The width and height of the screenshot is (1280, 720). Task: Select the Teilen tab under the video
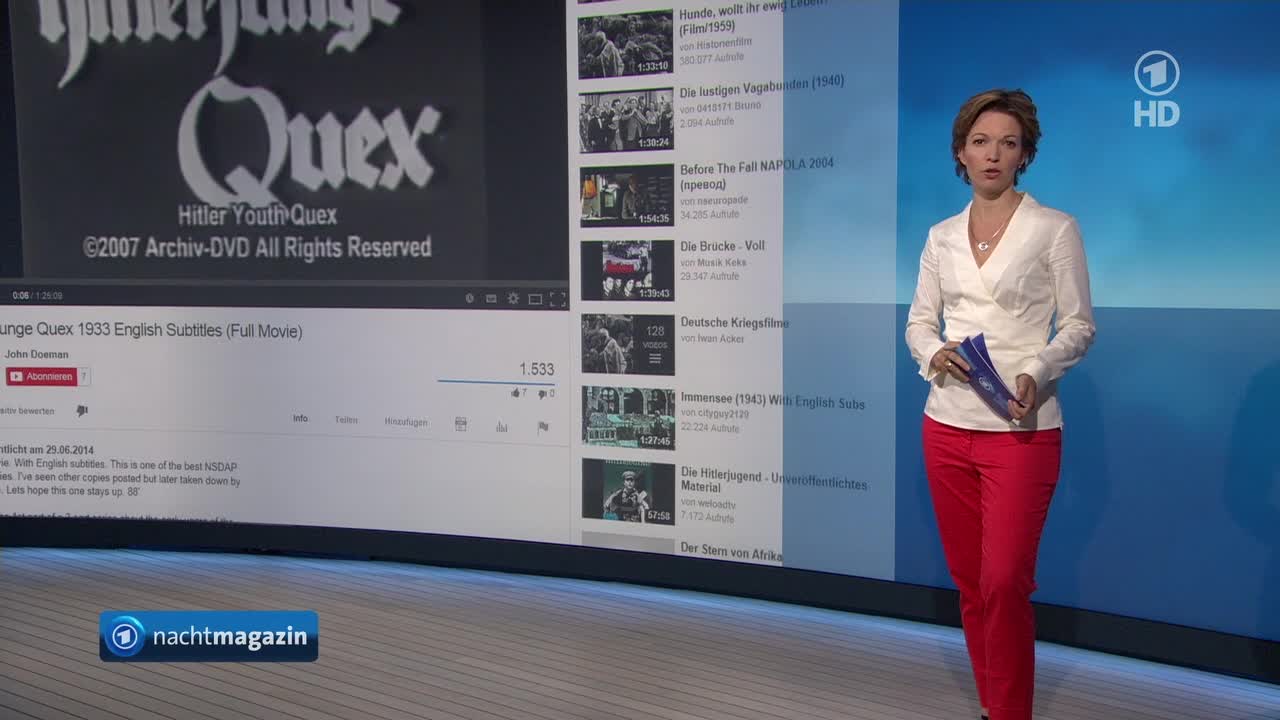[346, 420]
